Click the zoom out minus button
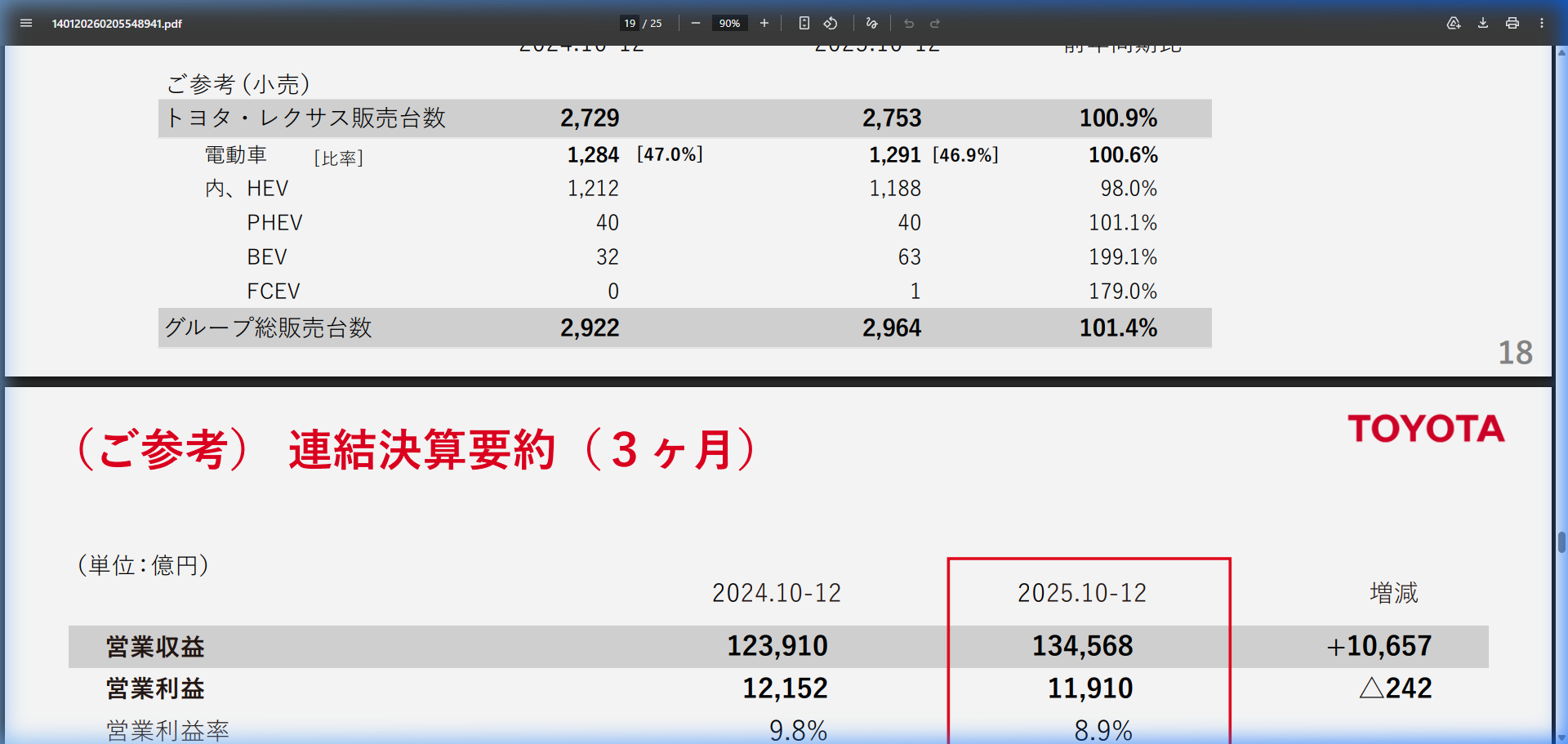 pyautogui.click(x=696, y=23)
